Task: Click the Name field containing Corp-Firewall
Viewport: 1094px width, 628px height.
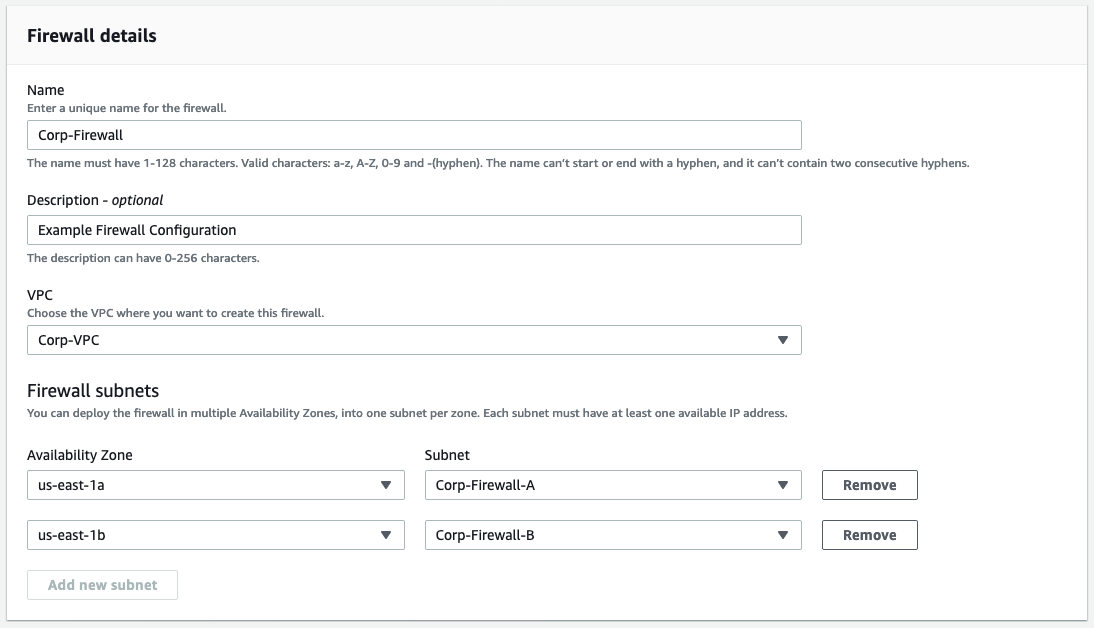Action: pos(414,134)
